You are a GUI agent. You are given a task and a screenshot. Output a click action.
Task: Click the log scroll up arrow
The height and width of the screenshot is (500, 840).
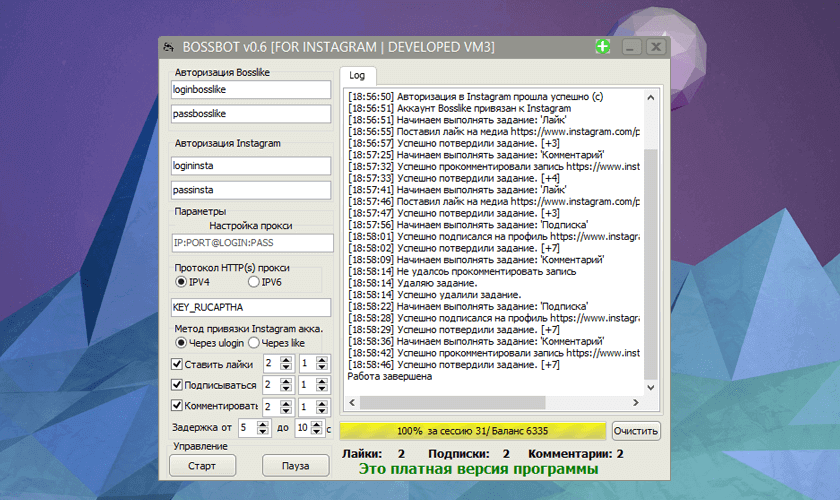[x=650, y=98]
